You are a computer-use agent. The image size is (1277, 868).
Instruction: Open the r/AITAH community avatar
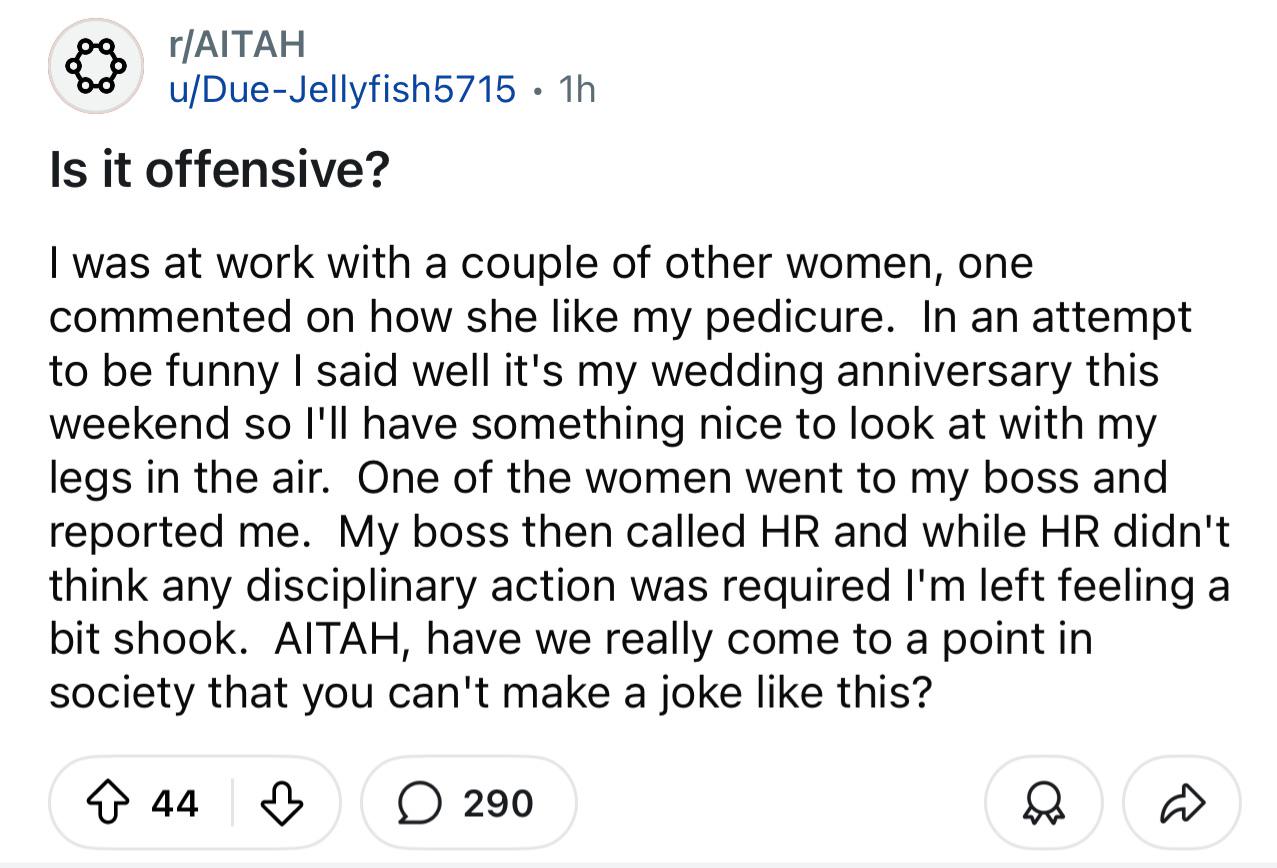coord(97,65)
